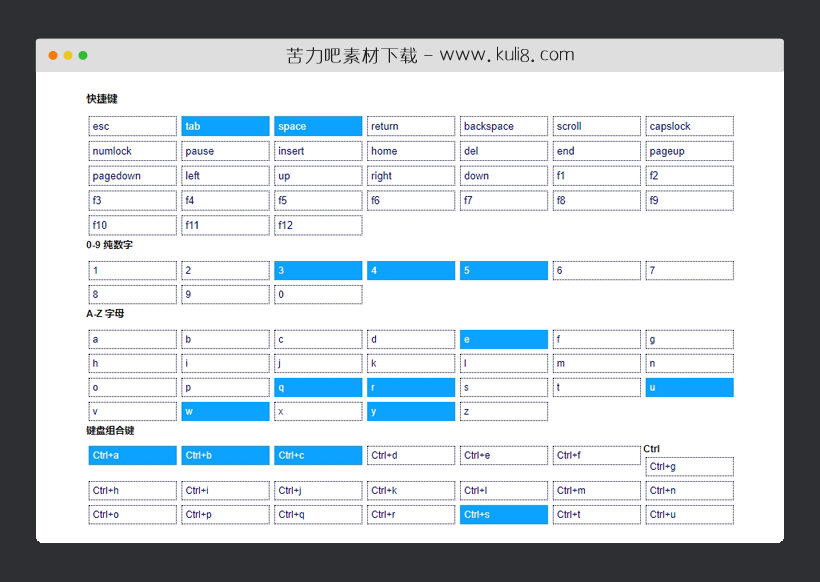Viewport: 820px width, 582px height.
Task: Toggle the highlighted letter "w" box
Action: pyautogui.click(x=225, y=411)
